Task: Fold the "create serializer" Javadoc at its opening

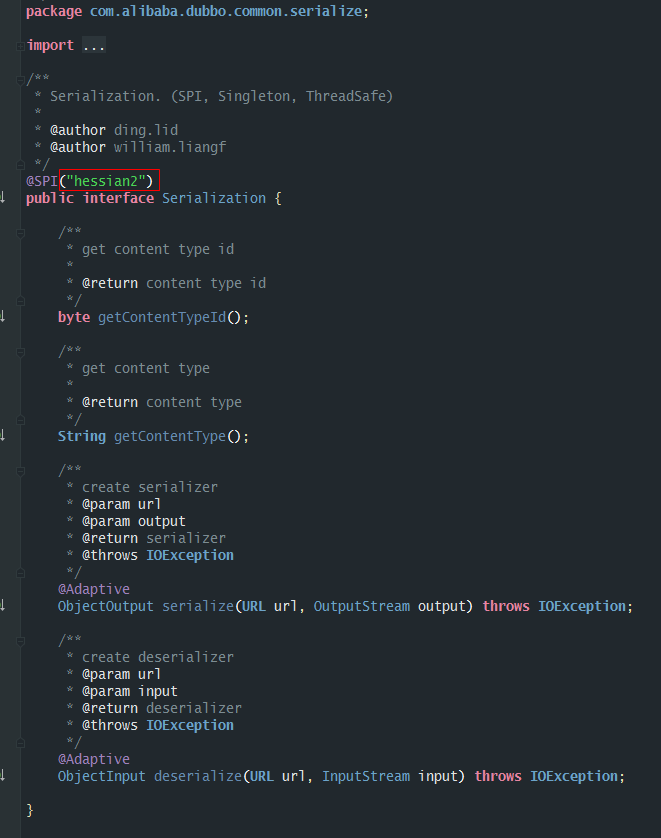Action: pyautogui.click(x=21, y=470)
